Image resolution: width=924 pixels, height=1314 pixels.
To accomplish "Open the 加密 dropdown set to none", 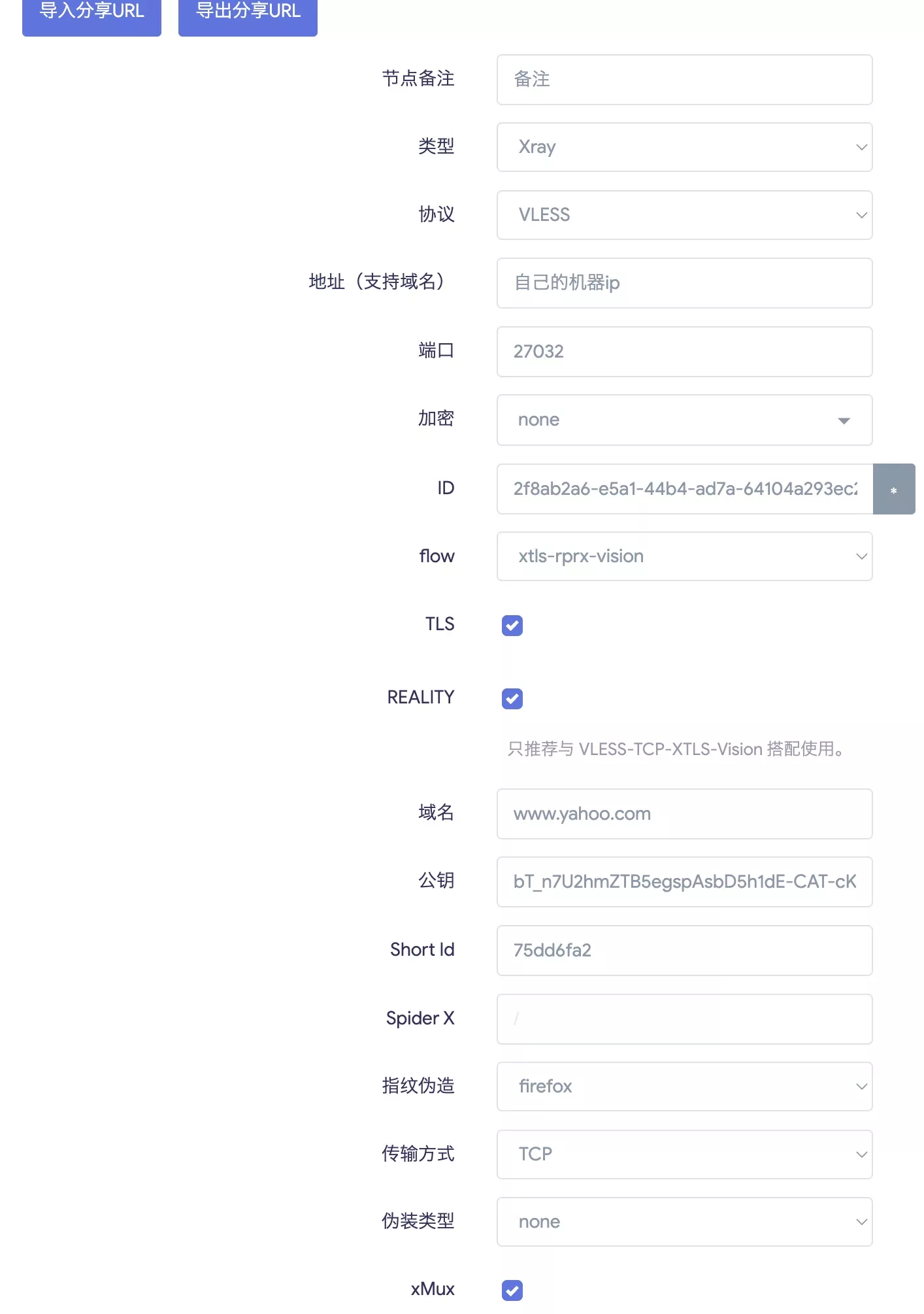I will tap(684, 420).
